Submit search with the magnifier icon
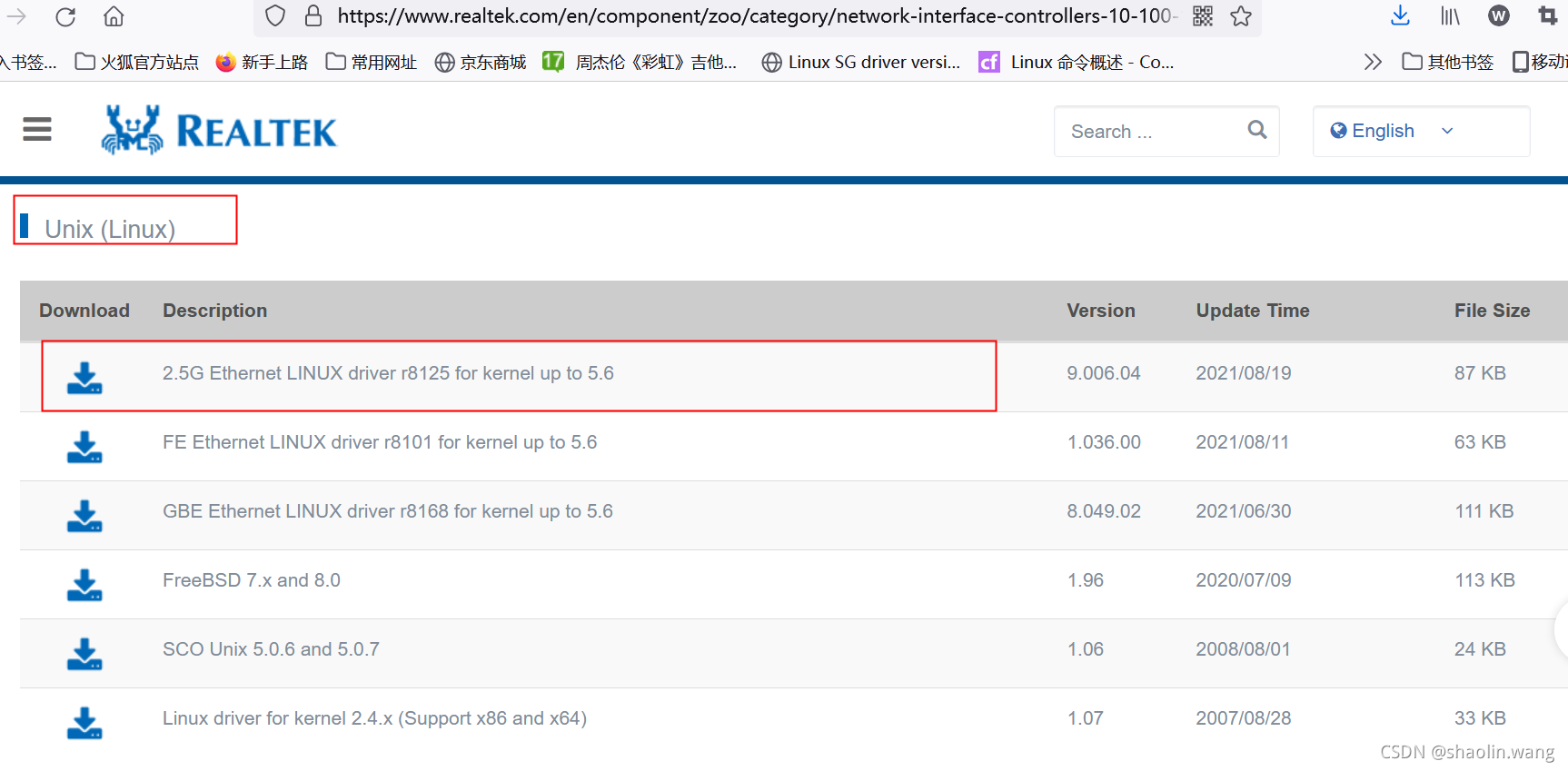The image size is (1568, 771). click(1257, 130)
